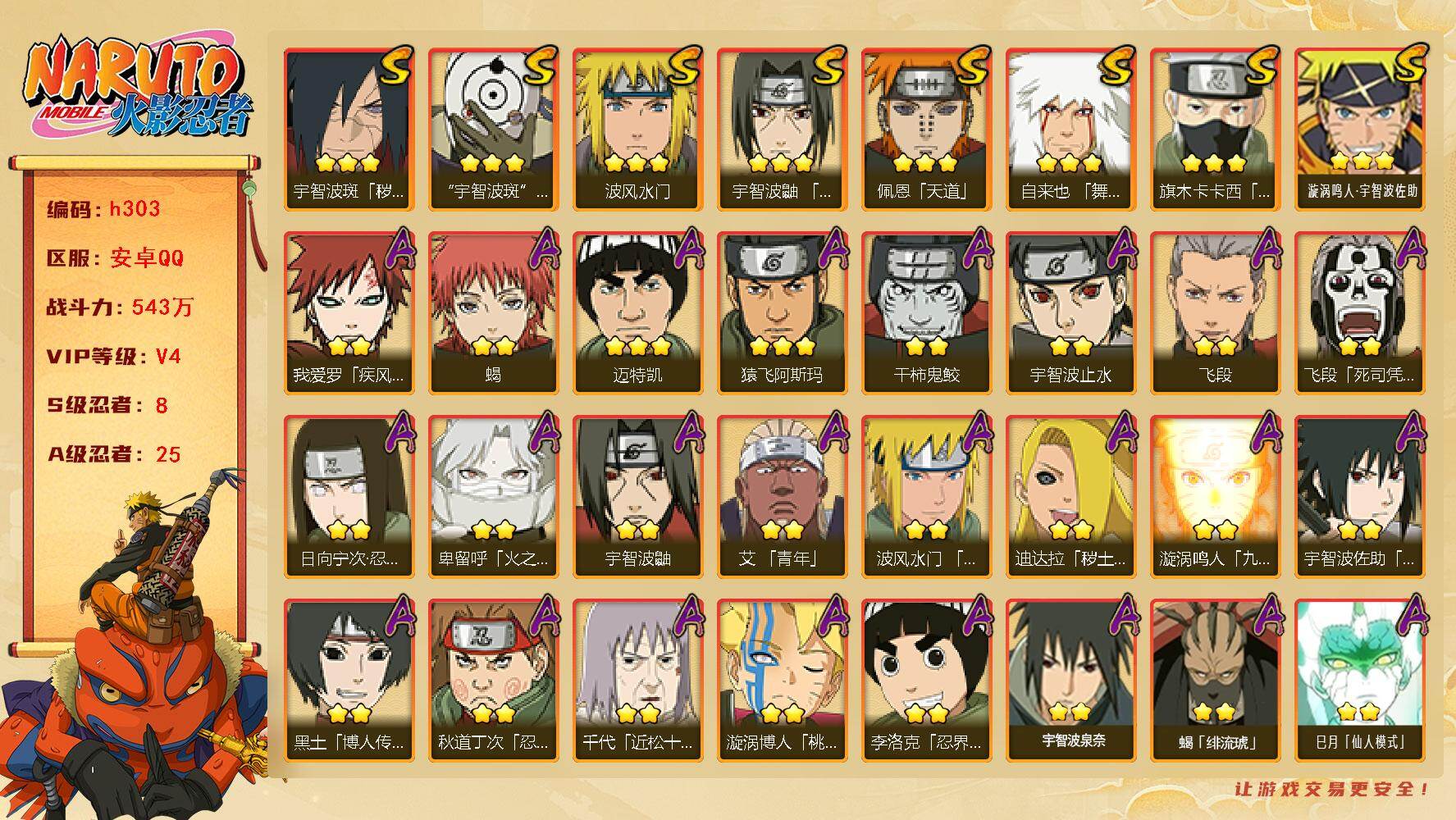Click the 蝎「绯流琥」 ninja card

(x=1215, y=680)
